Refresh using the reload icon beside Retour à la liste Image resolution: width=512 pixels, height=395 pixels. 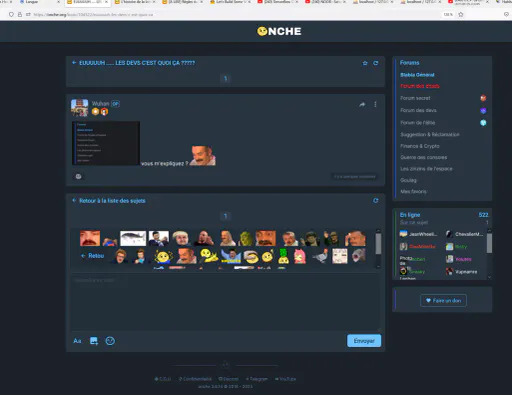(x=376, y=201)
